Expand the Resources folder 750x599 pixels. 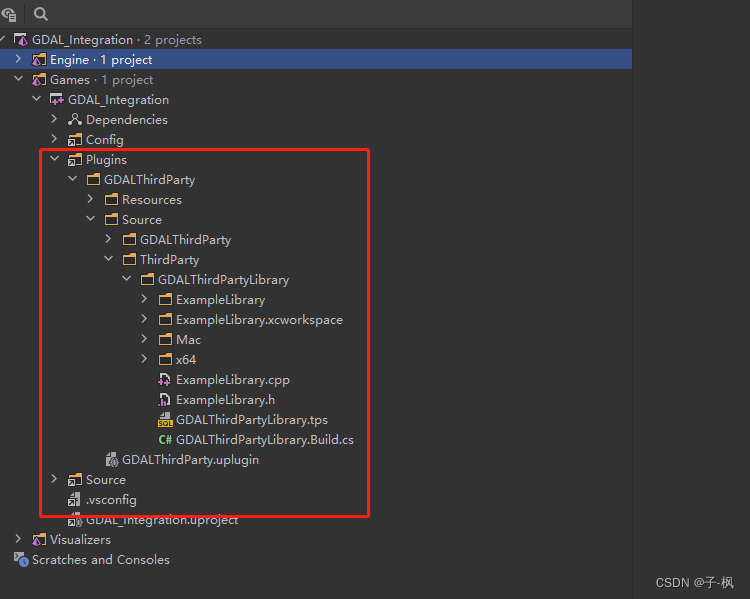pyautogui.click(x=90, y=199)
